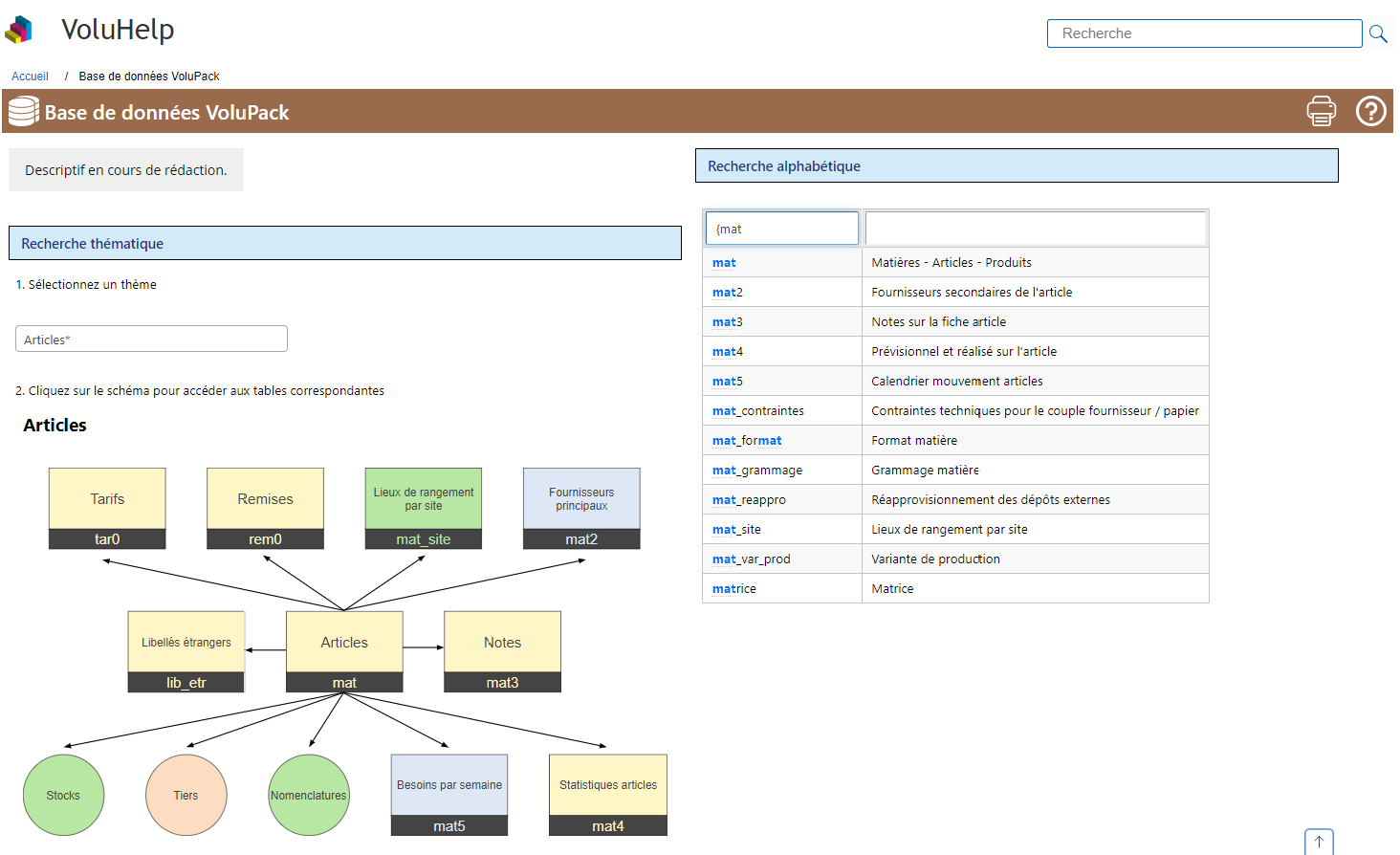The height and width of the screenshot is (855, 1400).
Task: Click the Fournisseurs principaux mat2 box
Action: point(581,508)
